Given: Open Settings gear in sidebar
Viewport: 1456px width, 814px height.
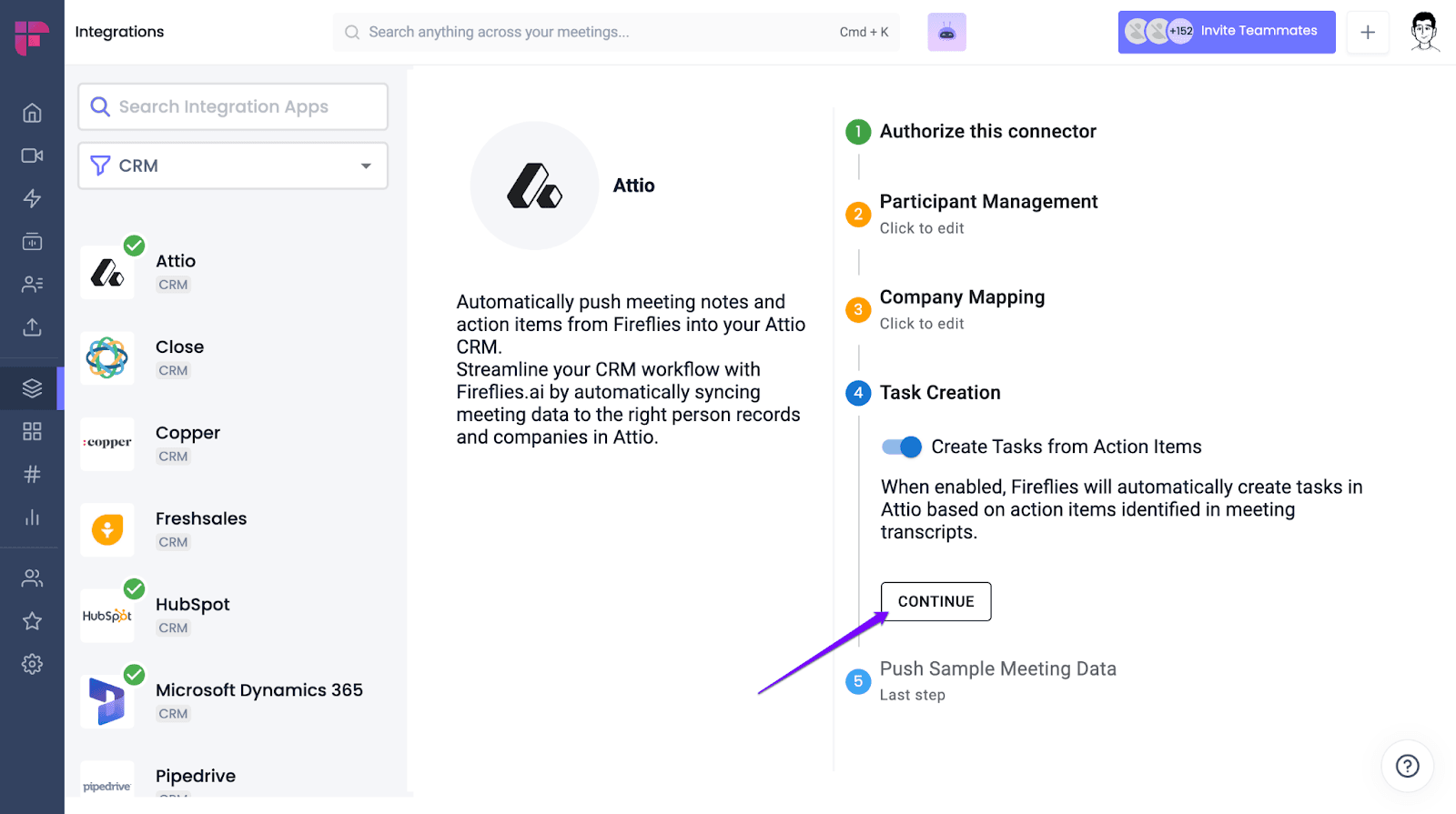Looking at the screenshot, I should tap(32, 664).
